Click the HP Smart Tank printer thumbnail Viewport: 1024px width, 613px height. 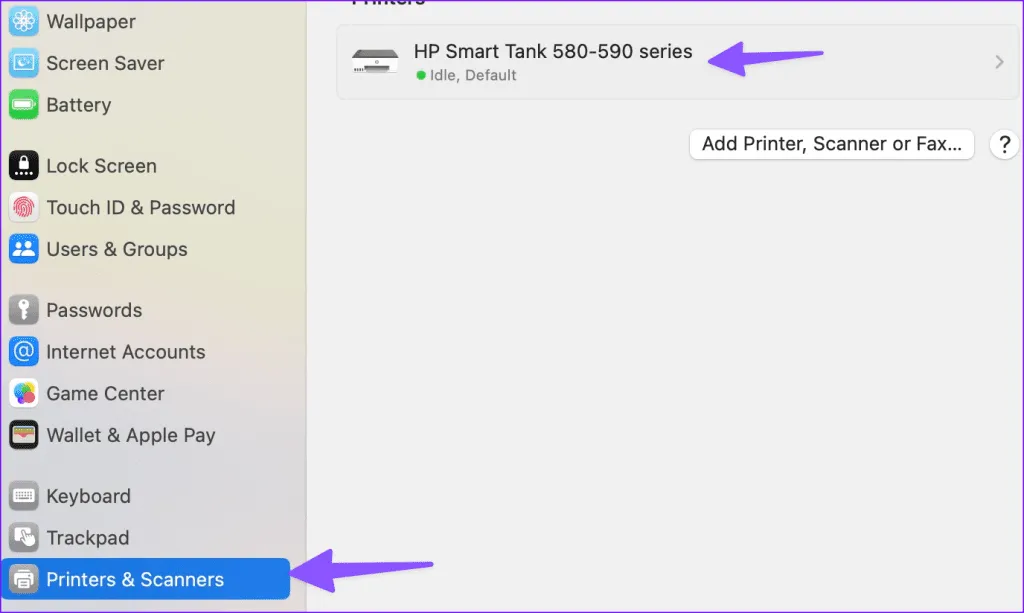[375, 62]
